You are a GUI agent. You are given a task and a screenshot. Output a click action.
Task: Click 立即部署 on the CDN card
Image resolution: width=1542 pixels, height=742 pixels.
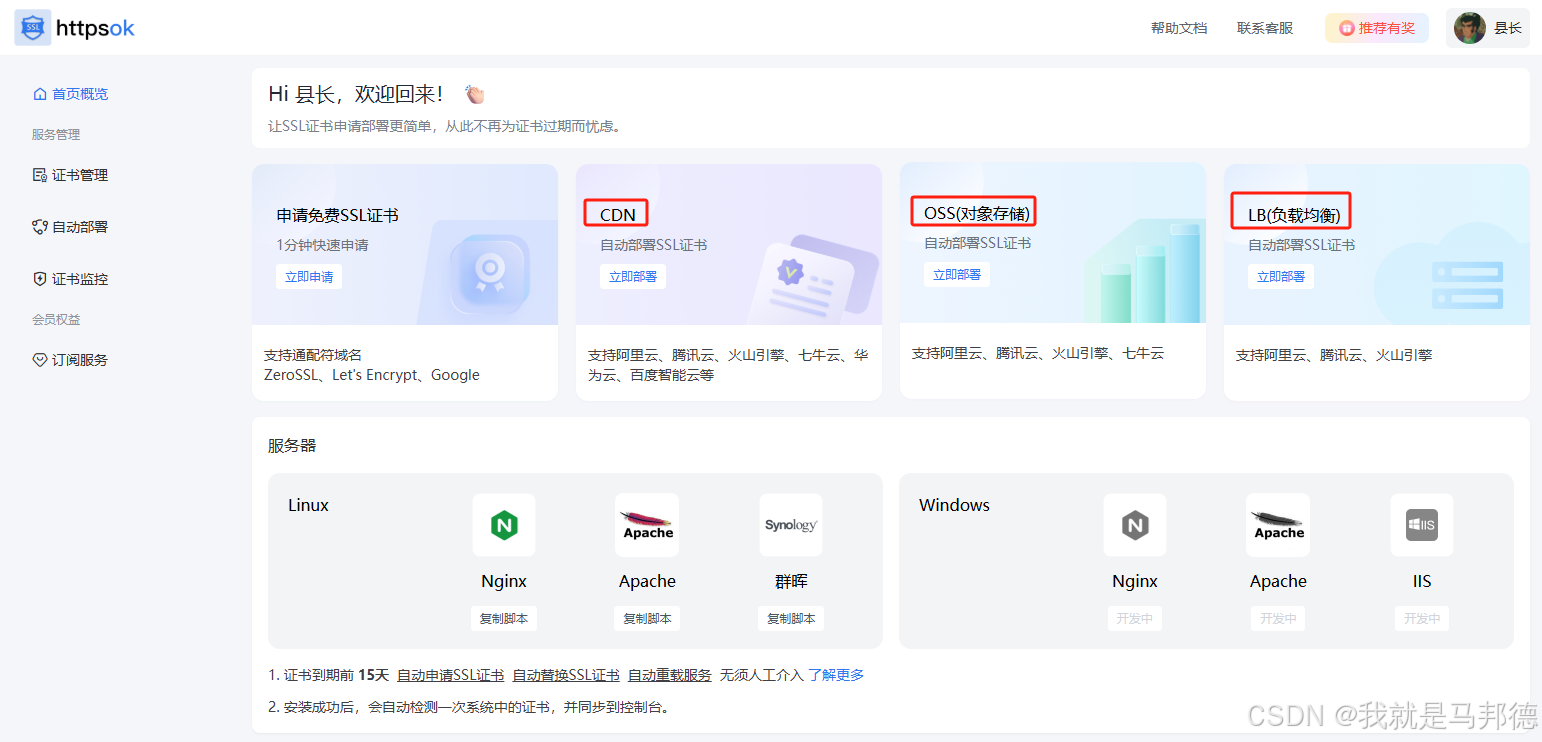632,276
